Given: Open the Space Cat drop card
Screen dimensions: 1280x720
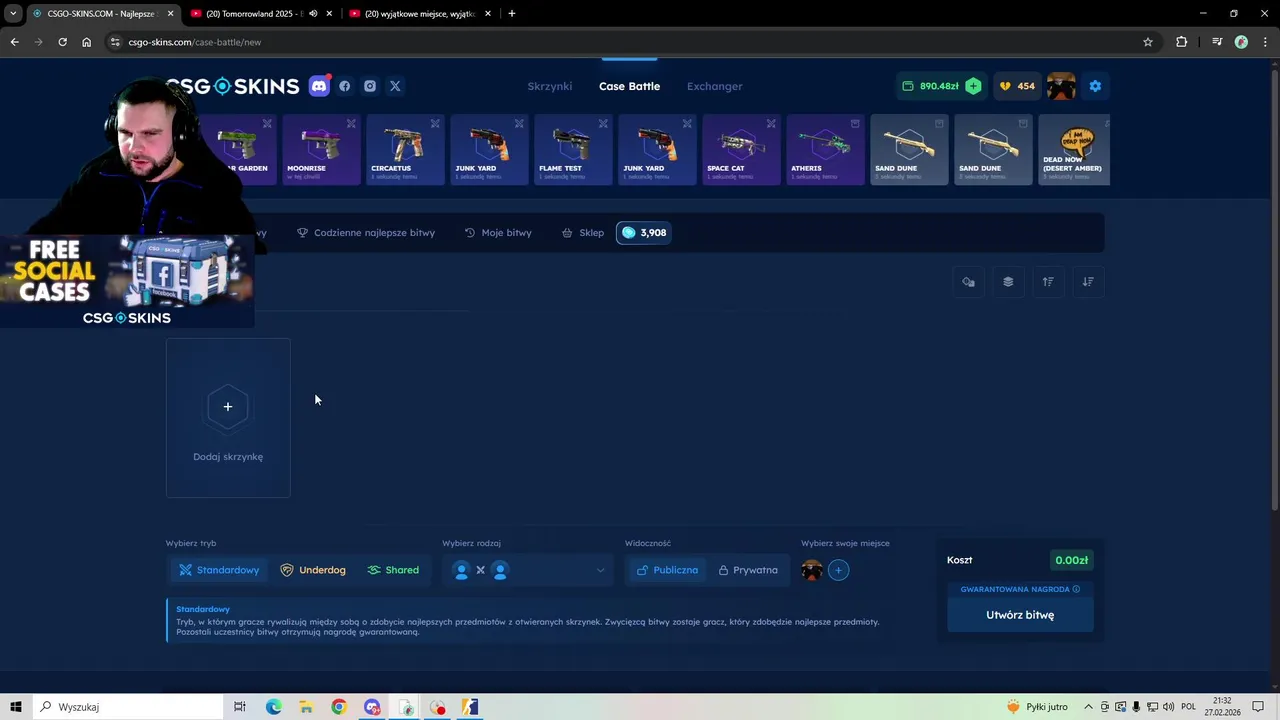Looking at the screenshot, I should pos(742,150).
